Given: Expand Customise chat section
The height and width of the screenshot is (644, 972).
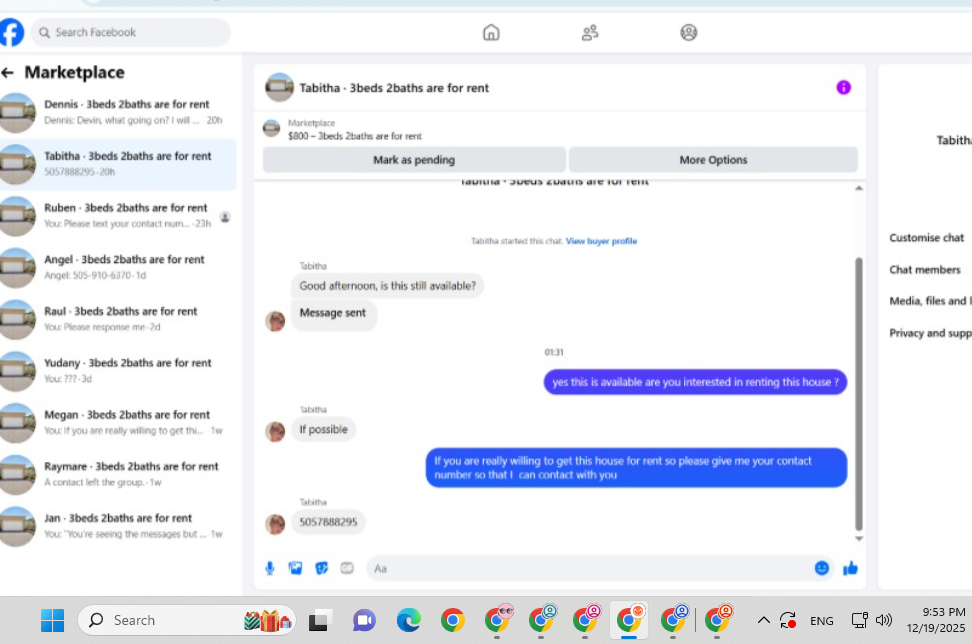Looking at the screenshot, I should 927,238.
